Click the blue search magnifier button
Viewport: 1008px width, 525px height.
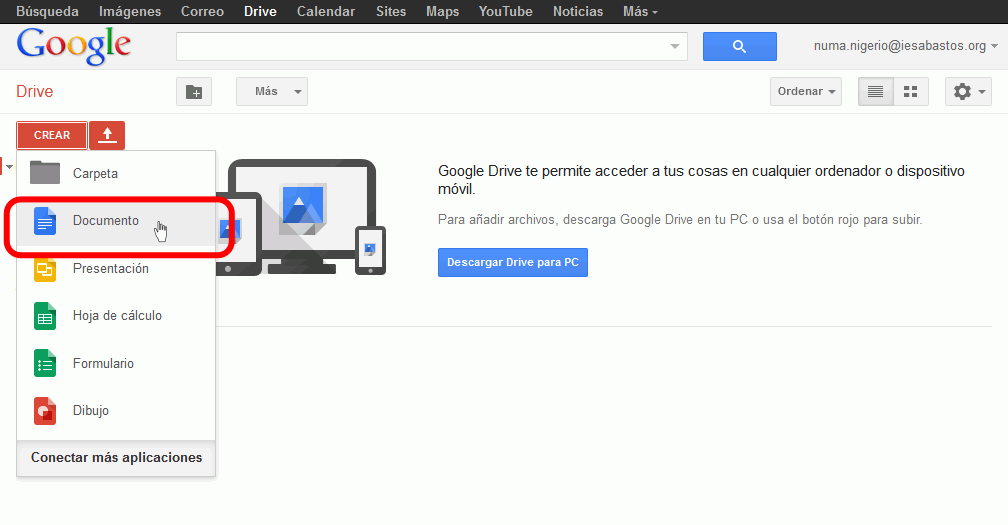pos(739,46)
